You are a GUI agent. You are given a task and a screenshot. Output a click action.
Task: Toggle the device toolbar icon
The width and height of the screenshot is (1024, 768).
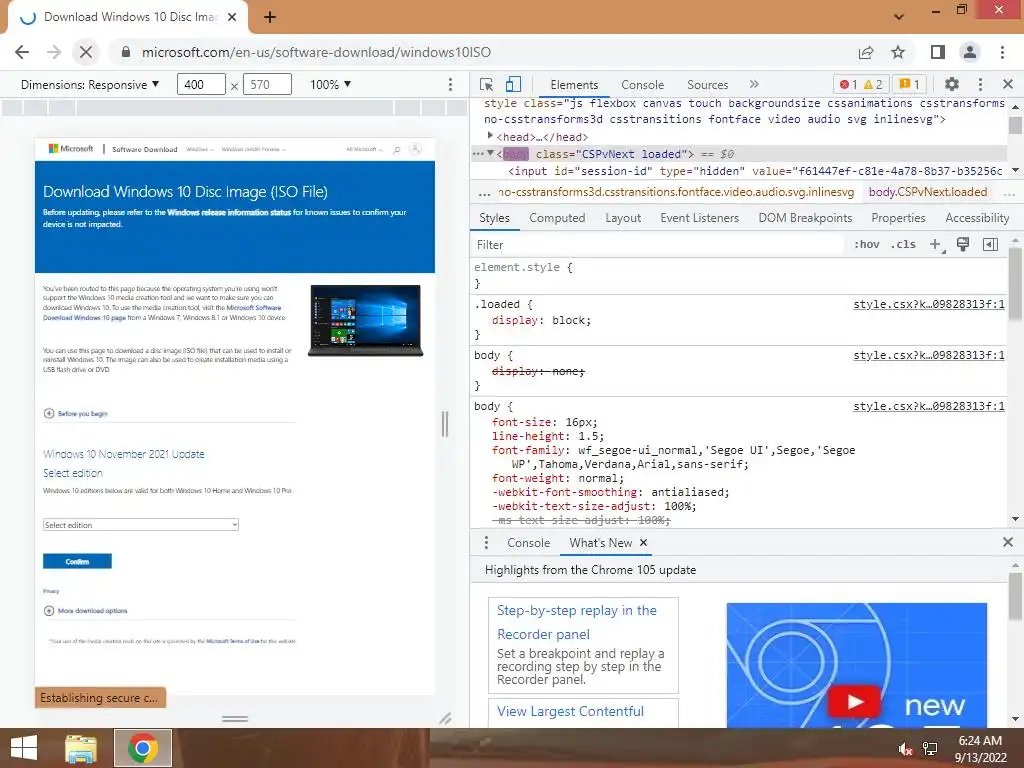513,84
